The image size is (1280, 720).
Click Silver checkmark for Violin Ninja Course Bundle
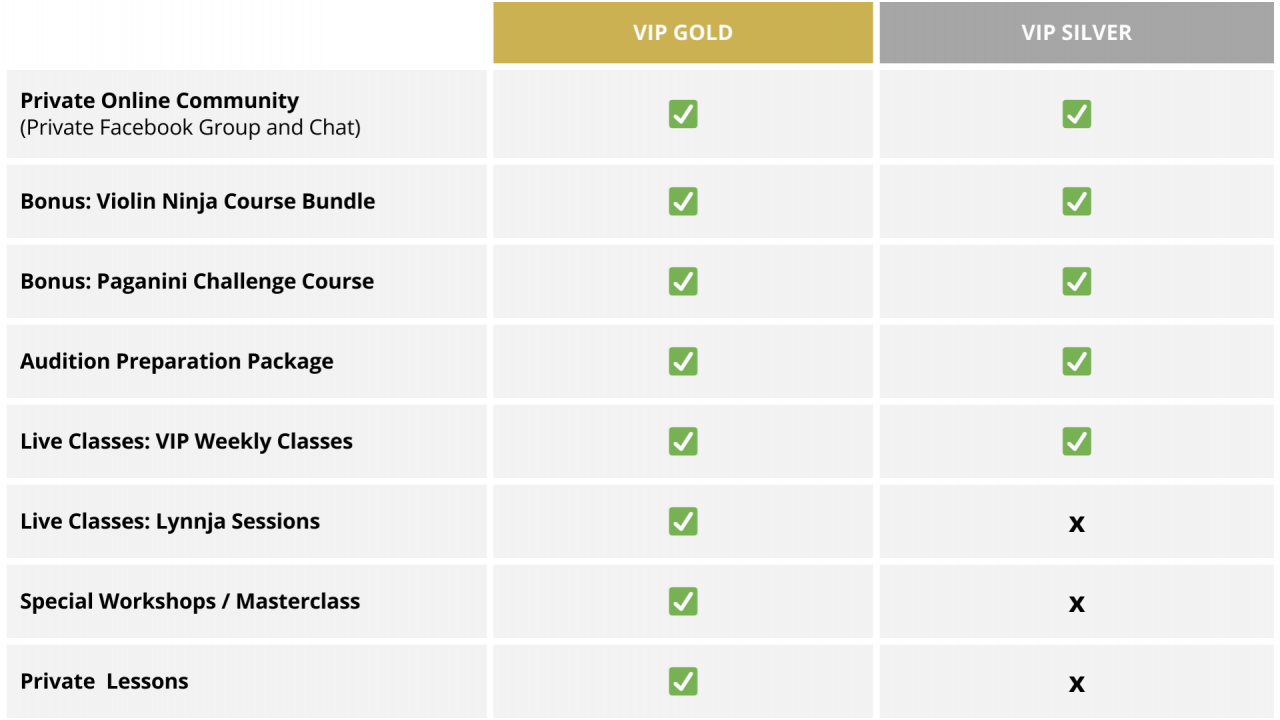point(1077,201)
